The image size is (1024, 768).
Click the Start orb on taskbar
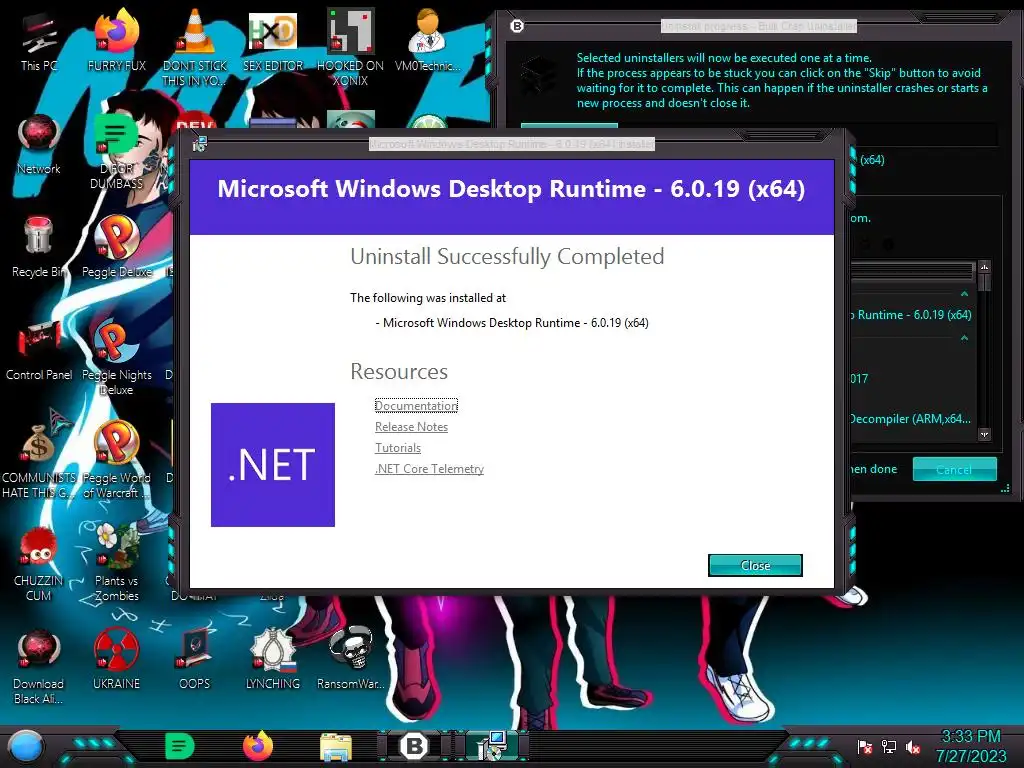coord(25,746)
